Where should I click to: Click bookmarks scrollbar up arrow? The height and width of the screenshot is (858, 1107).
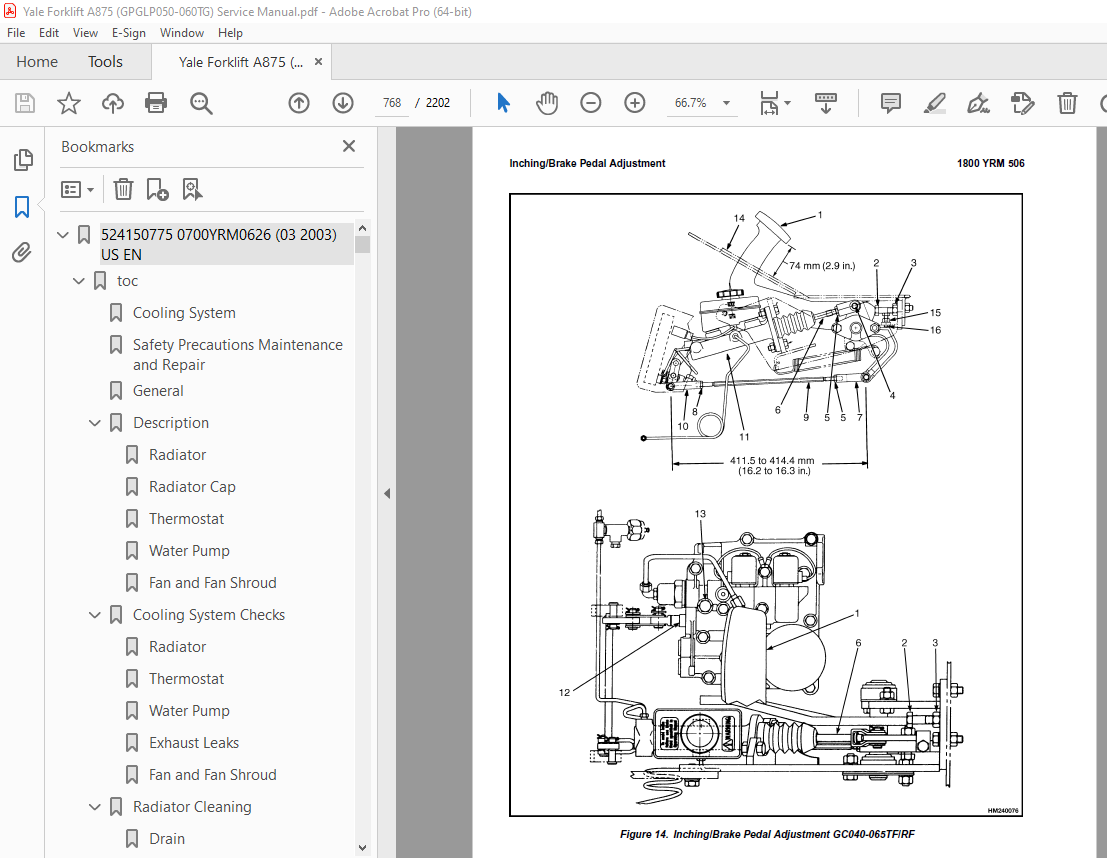(x=362, y=229)
